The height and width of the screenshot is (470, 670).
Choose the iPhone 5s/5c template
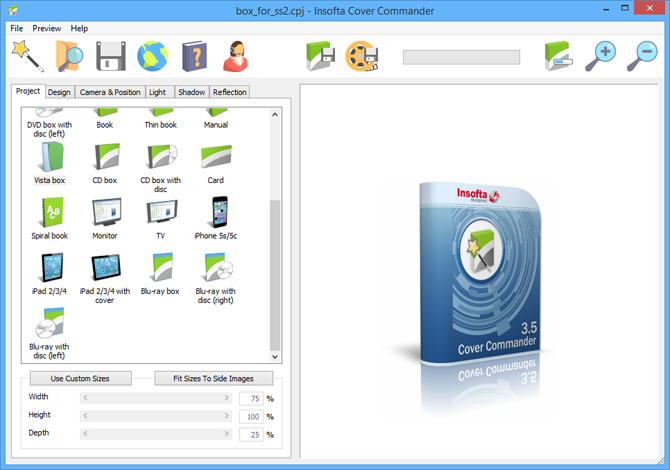216,218
